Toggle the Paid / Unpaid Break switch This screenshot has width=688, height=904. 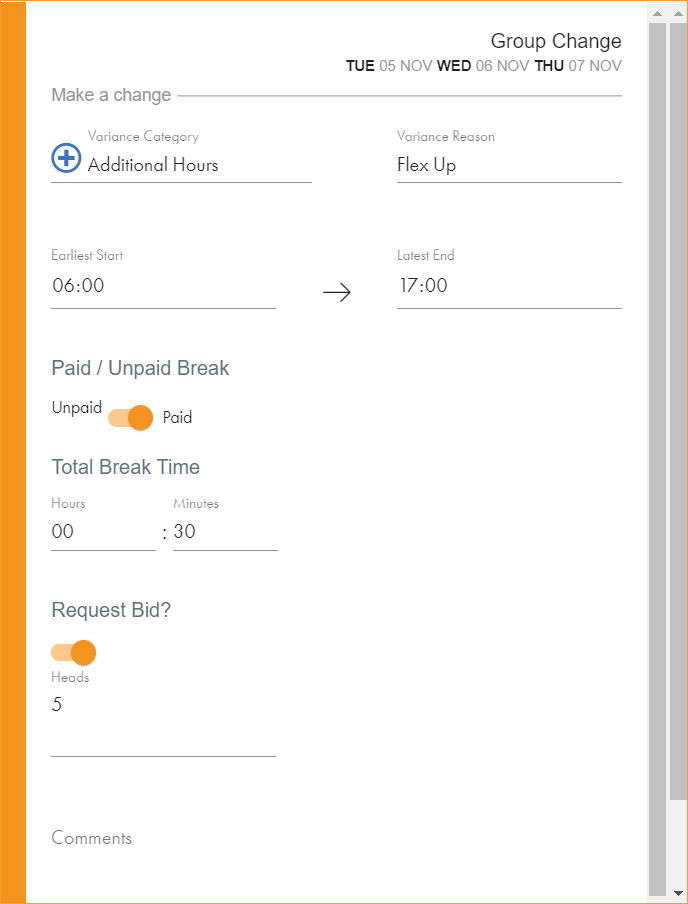[131, 417]
